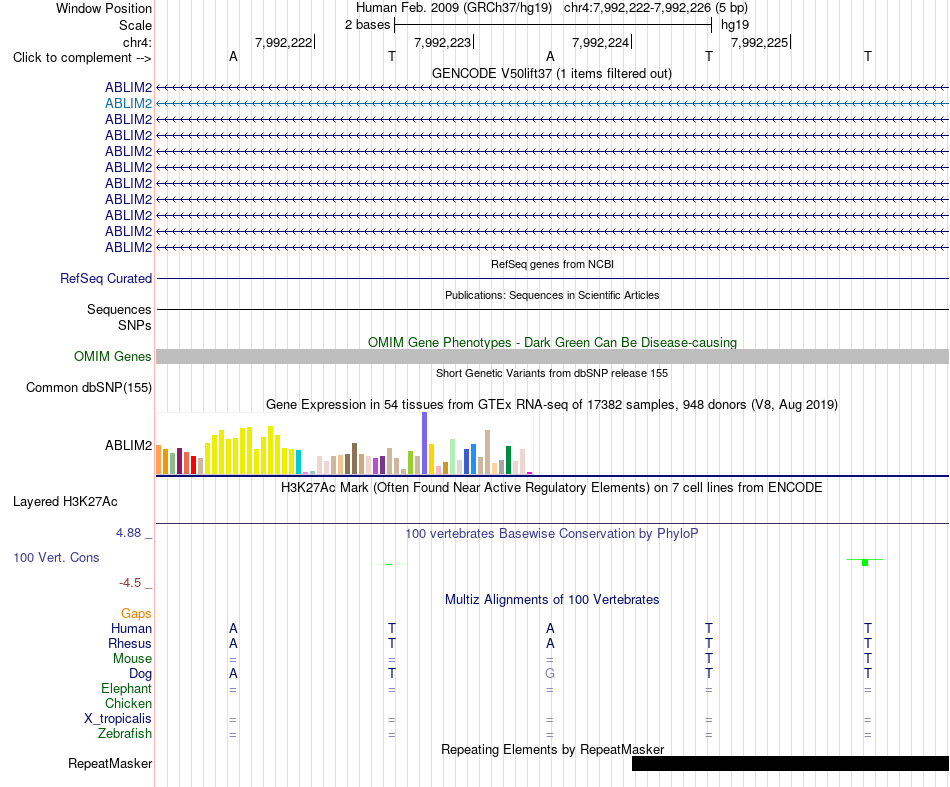Click the dark green bar in GTEx chart
The image size is (950, 787).
pos(508,460)
